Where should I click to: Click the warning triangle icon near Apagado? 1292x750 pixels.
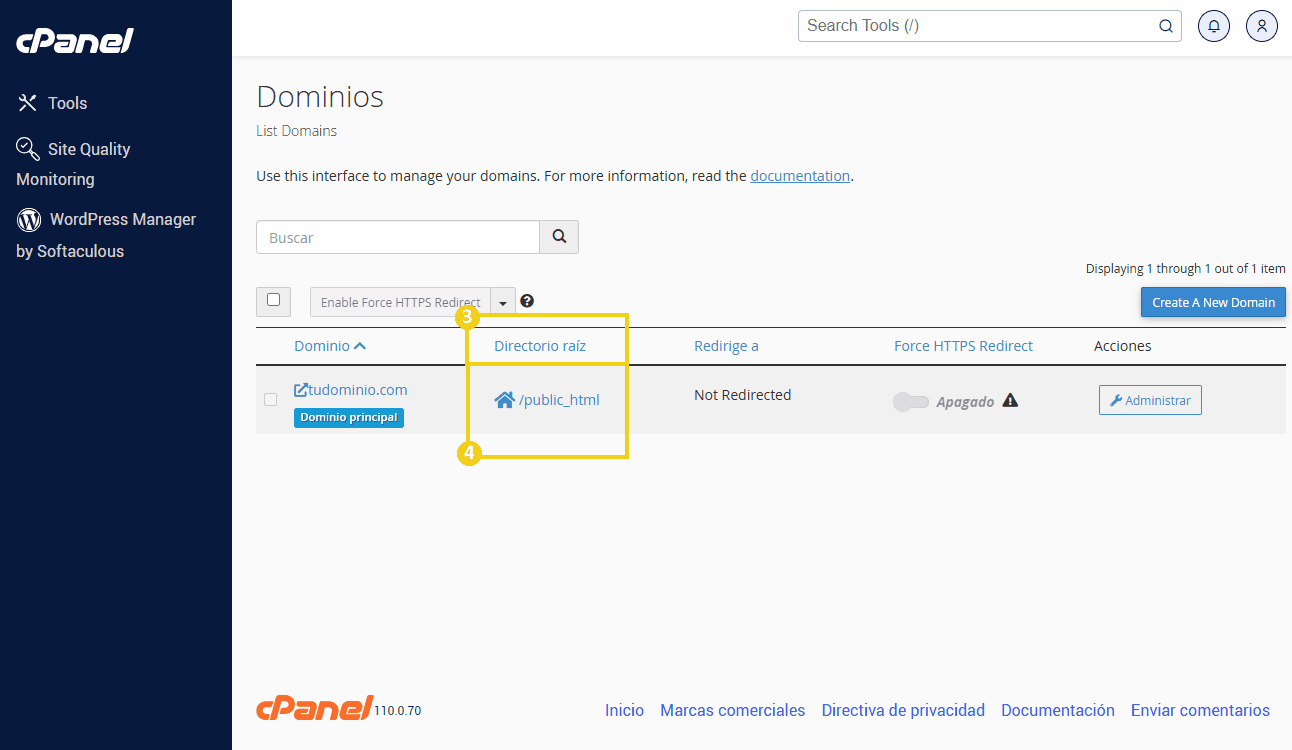coord(1010,401)
